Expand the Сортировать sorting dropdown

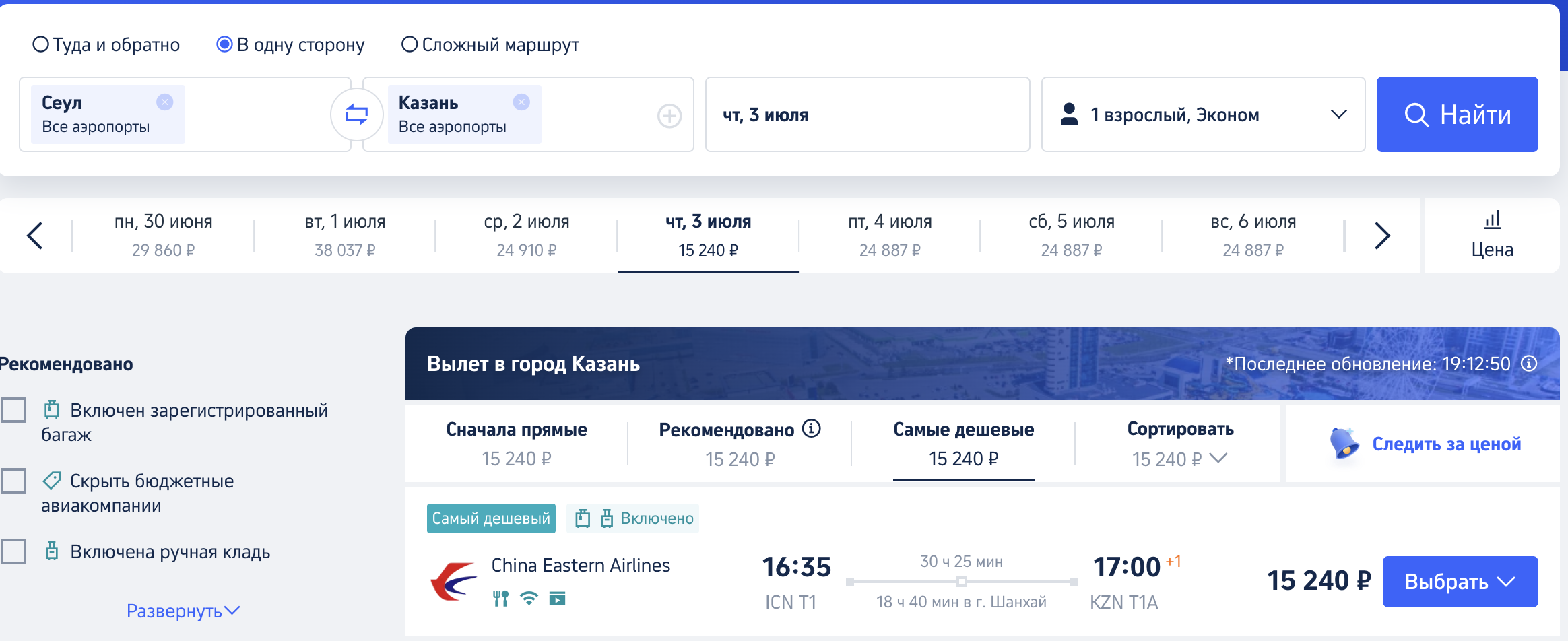click(x=1180, y=444)
